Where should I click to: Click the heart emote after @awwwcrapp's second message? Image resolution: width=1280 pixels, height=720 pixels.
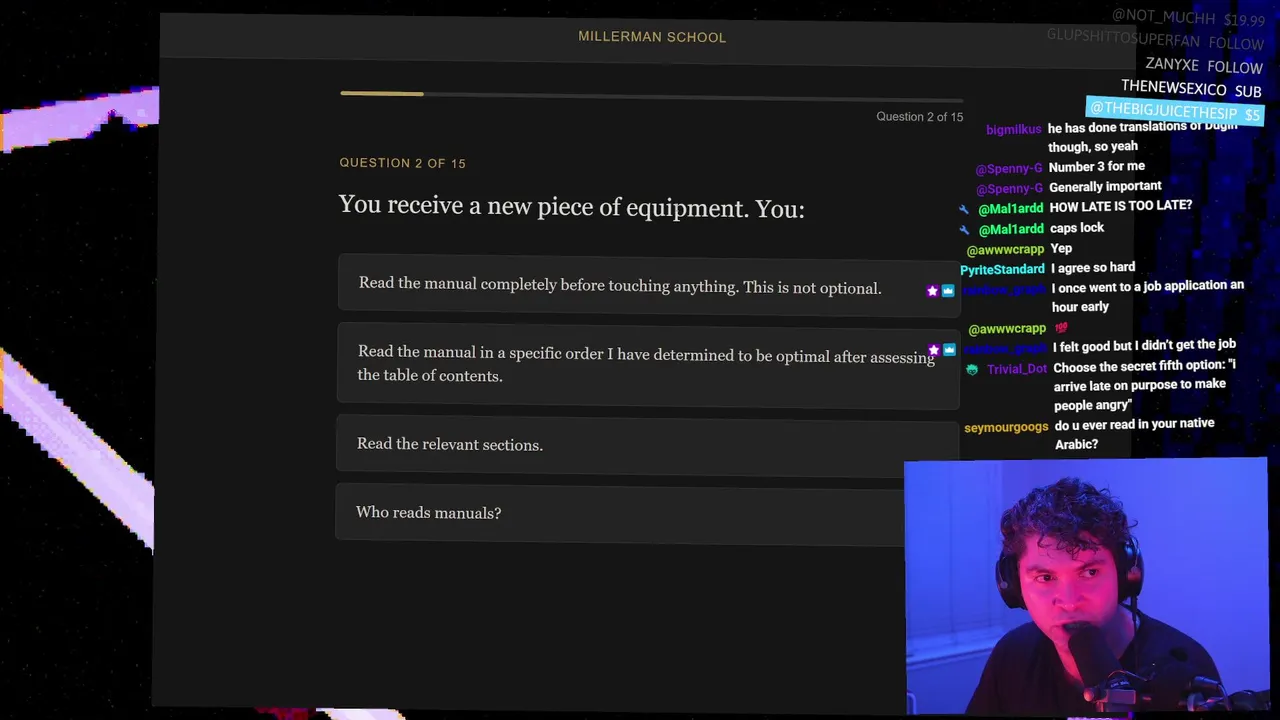click(x=1061, y=328)
